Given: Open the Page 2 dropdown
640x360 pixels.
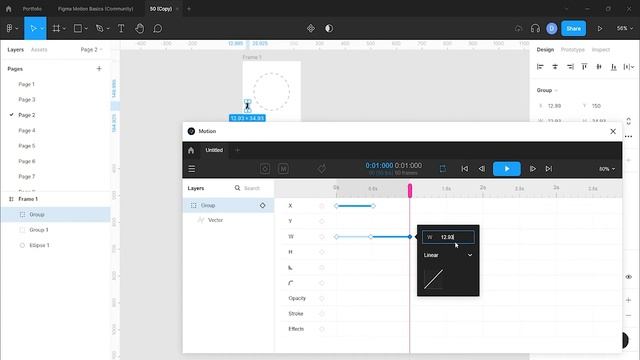Looking at the screenshot, I should click(x=91, y=49).
